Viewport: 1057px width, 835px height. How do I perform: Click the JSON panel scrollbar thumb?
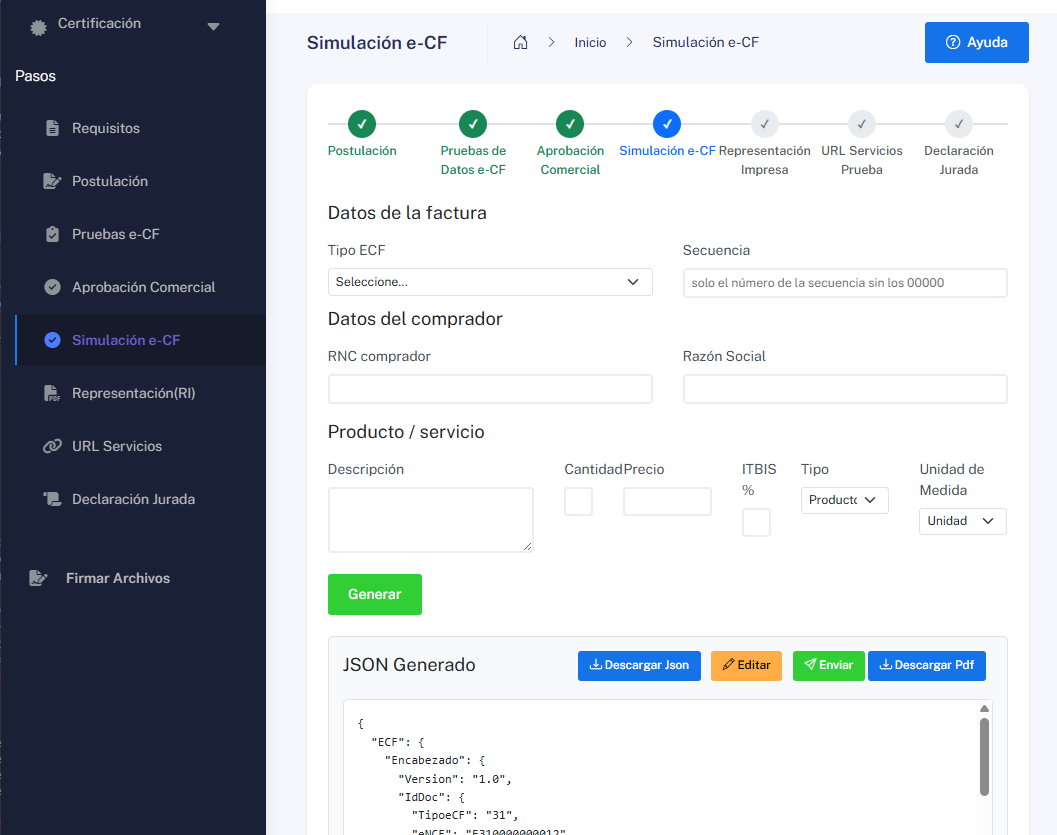click(984, 757)
